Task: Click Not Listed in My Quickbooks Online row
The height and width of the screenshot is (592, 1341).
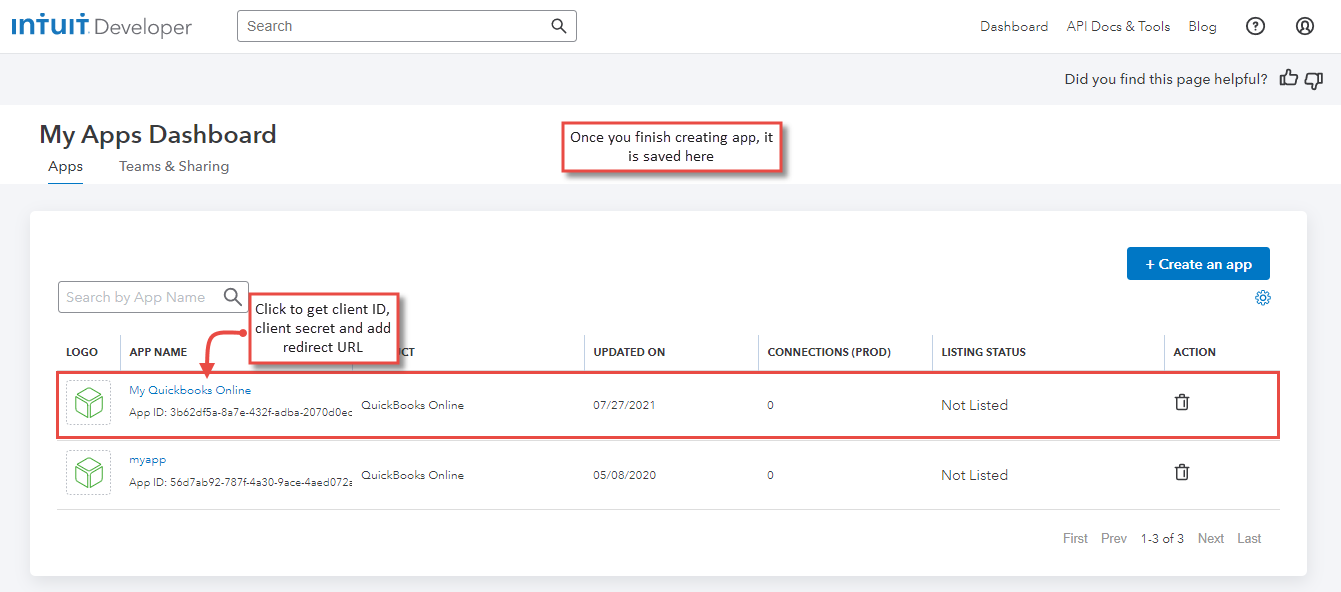Action: 974,405
